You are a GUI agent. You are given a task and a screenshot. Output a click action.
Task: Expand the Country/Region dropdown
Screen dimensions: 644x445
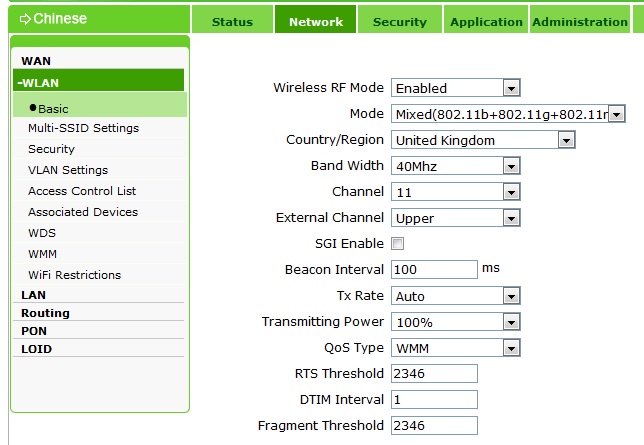pyautogui.click(x=482, y=140)
